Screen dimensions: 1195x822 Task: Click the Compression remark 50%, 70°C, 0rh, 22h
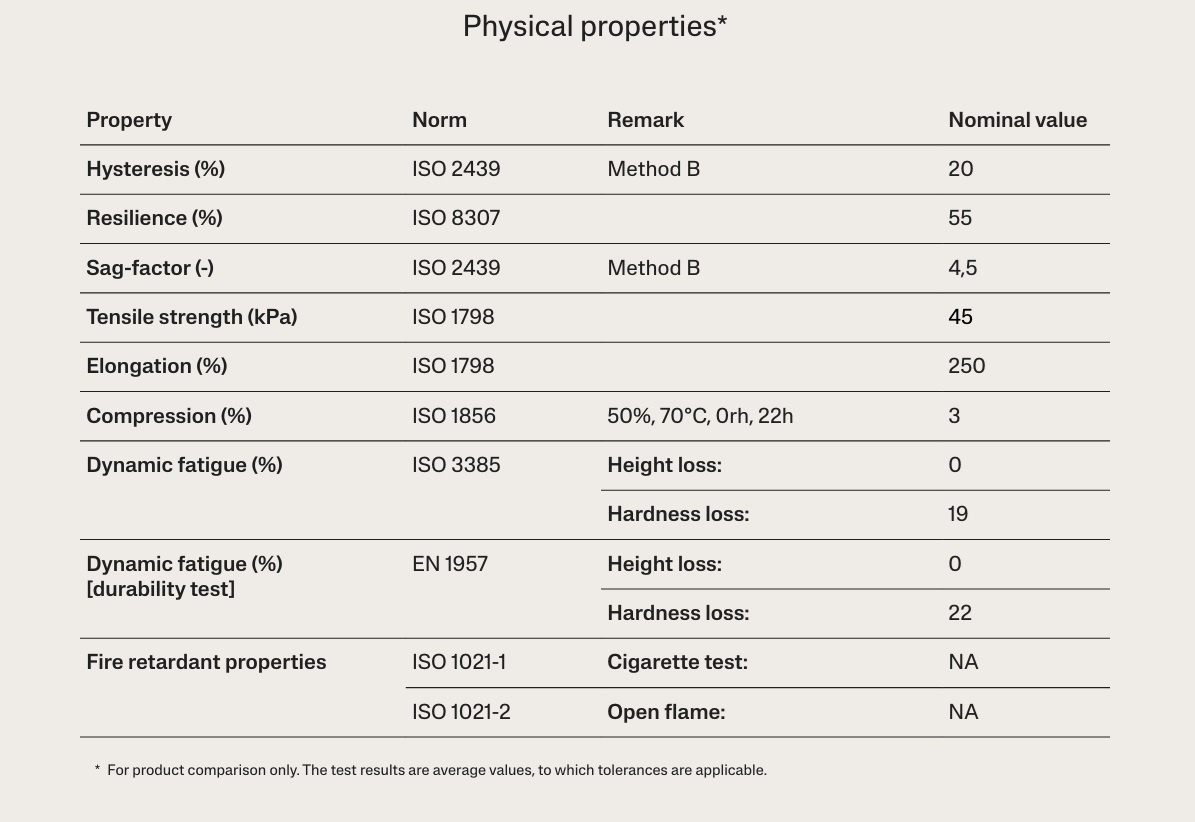point(700,416)
